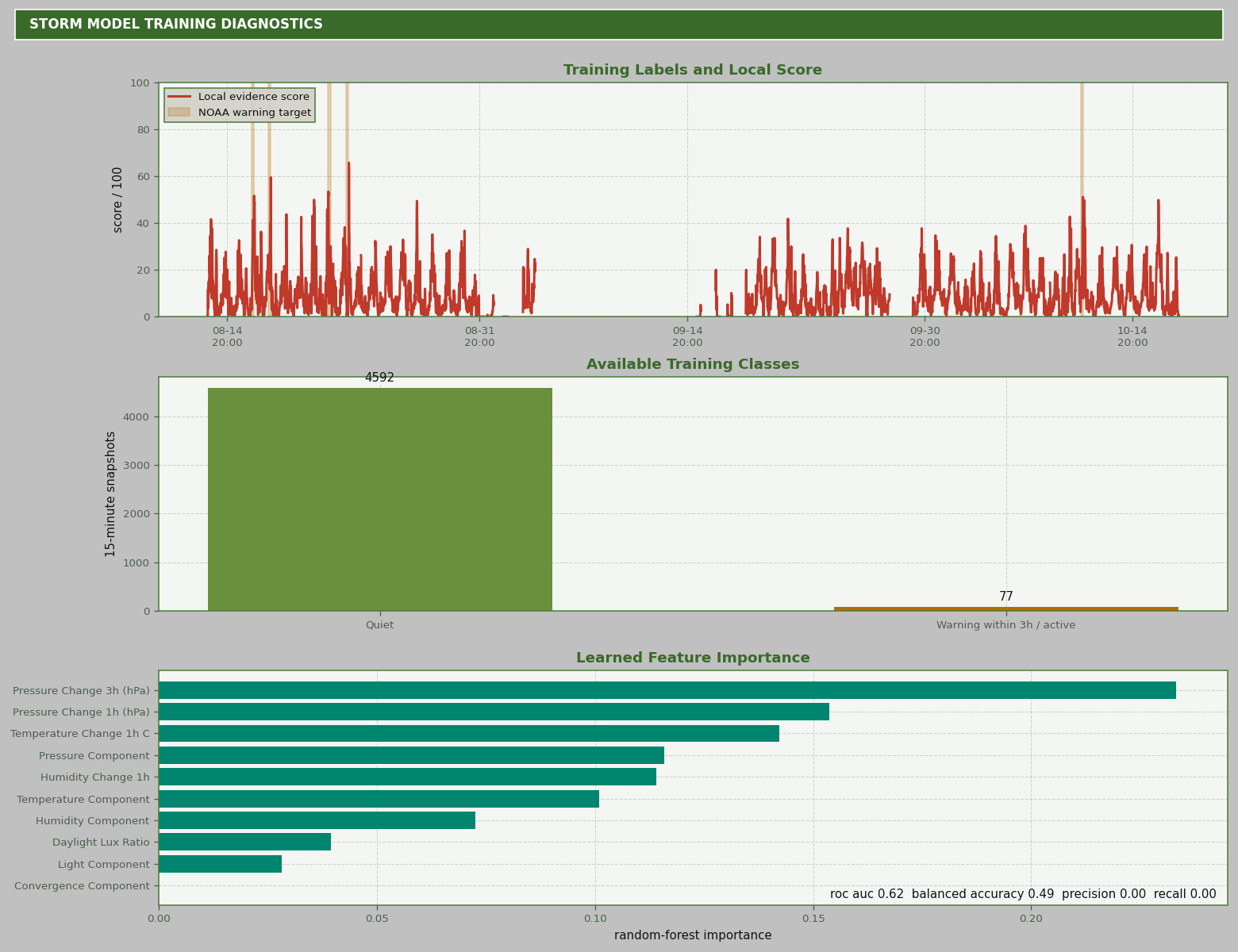This screenshot has height=952, width=1238.
Task: Click the 'Temperature Component' feature label
Action: tap(83, 799)
